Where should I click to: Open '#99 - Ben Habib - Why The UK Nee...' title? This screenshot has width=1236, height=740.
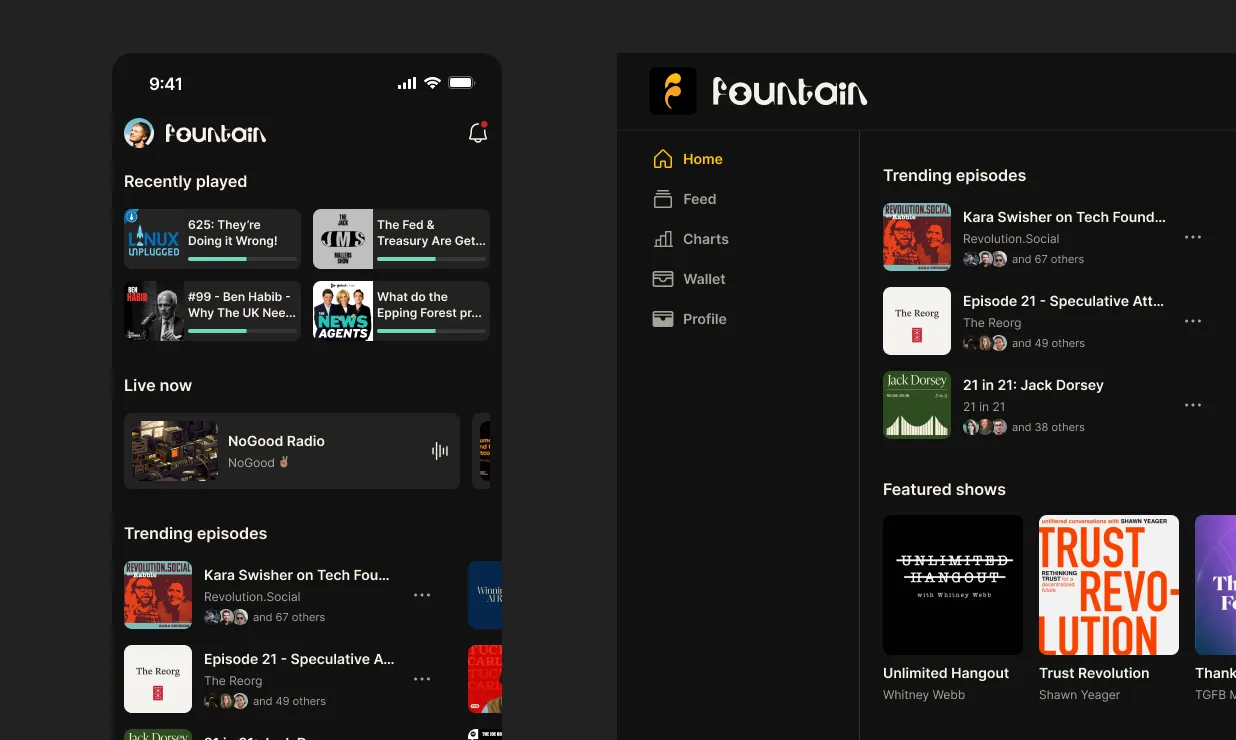coord(242,305)
